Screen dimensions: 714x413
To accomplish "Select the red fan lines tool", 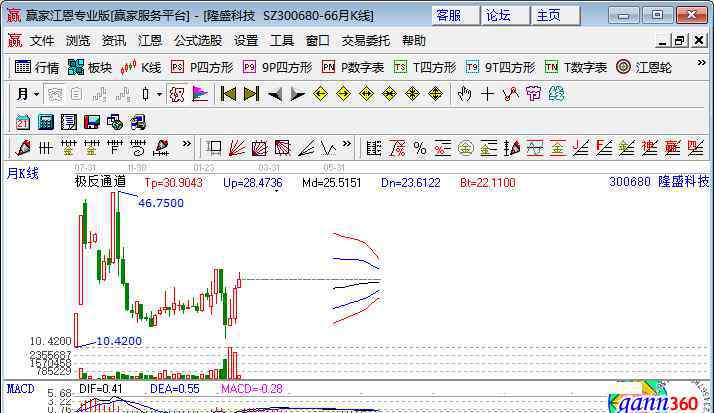I will click(x=236, y=148).
